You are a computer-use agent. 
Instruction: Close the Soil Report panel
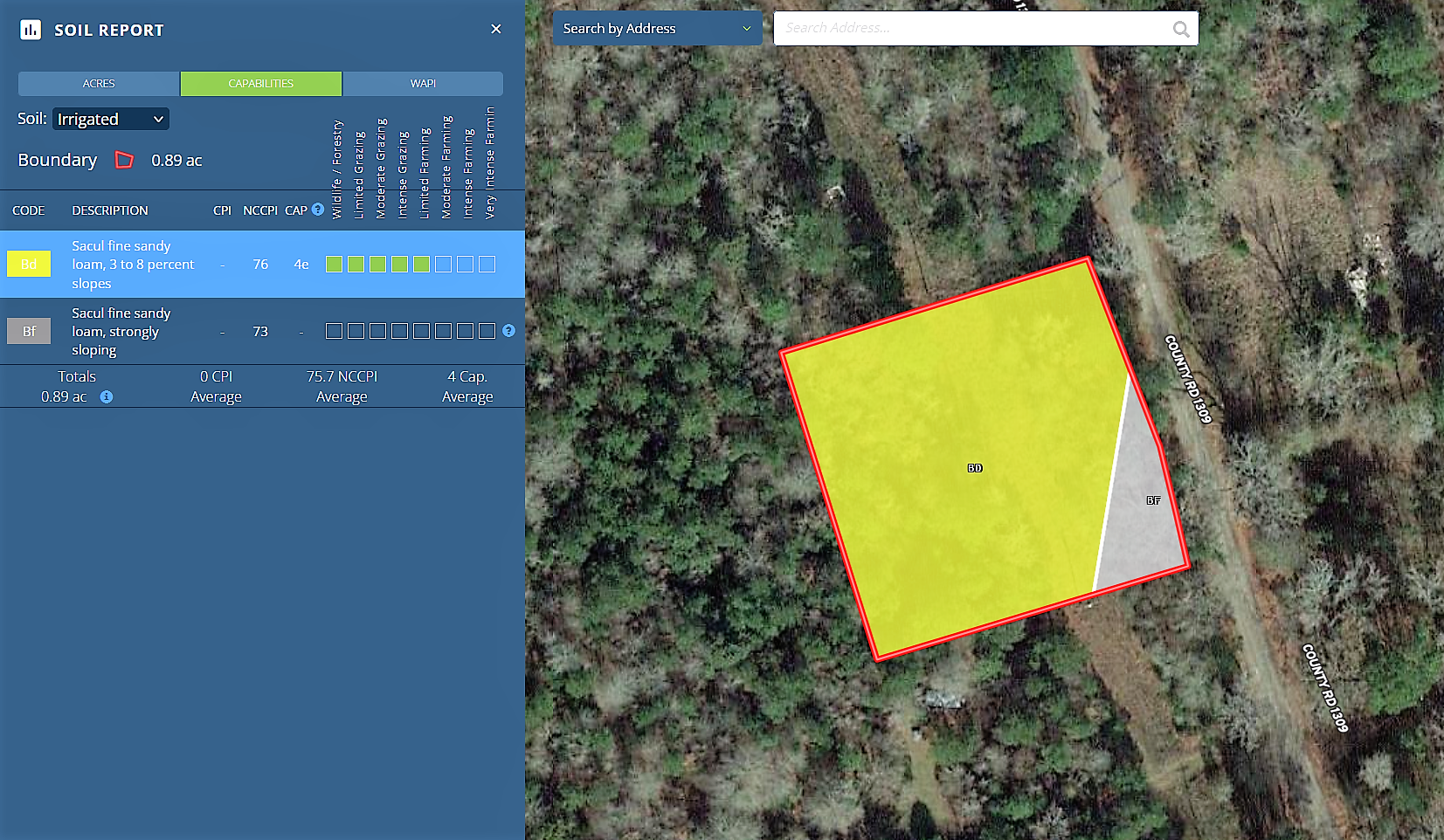click(x=495, y=29)
